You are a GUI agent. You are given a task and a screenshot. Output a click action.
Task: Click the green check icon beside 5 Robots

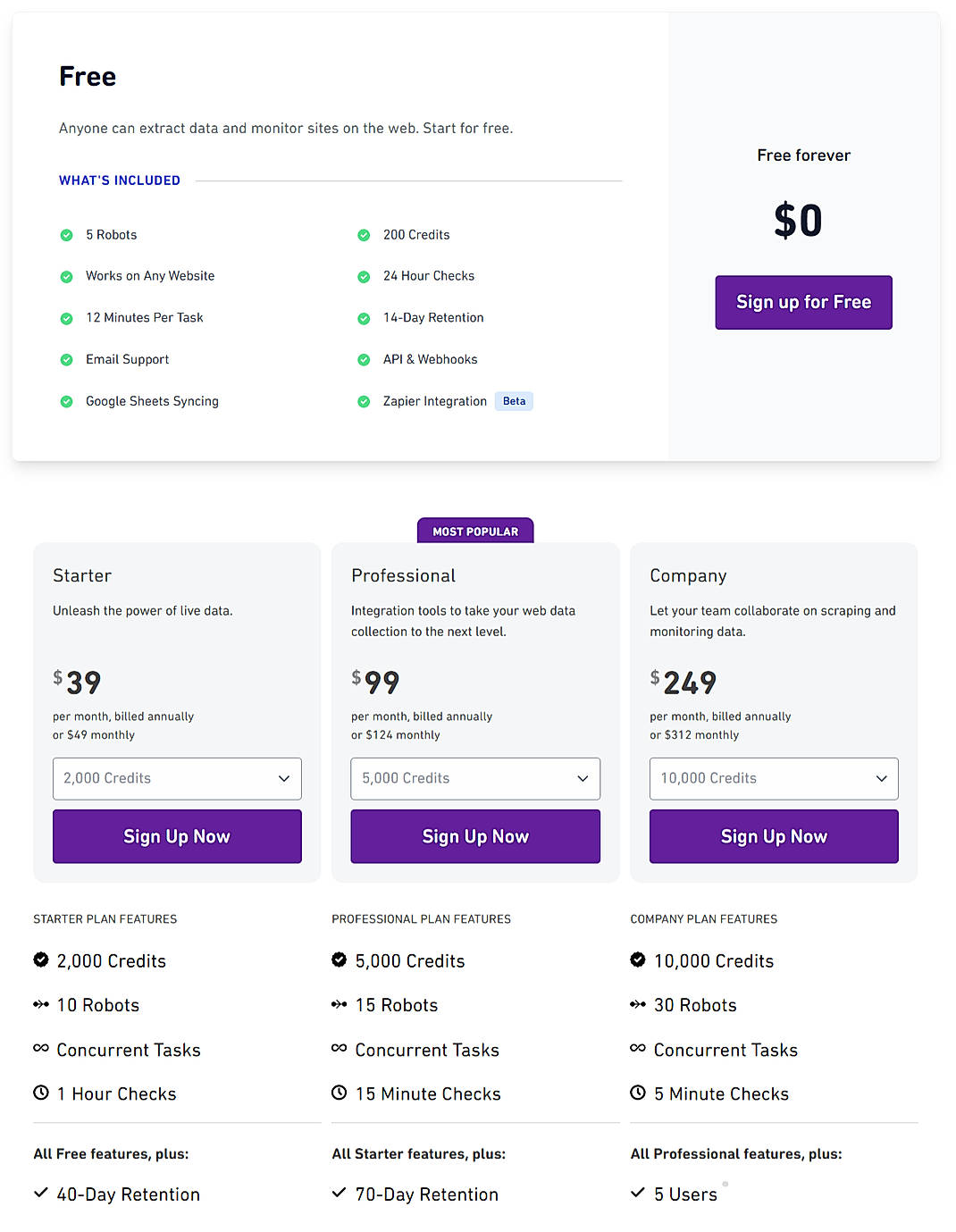click(67, 234)
